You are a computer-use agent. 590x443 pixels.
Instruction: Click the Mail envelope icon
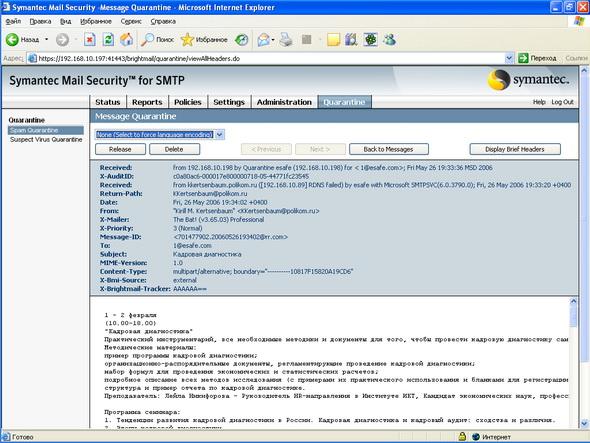click(263, 40)
